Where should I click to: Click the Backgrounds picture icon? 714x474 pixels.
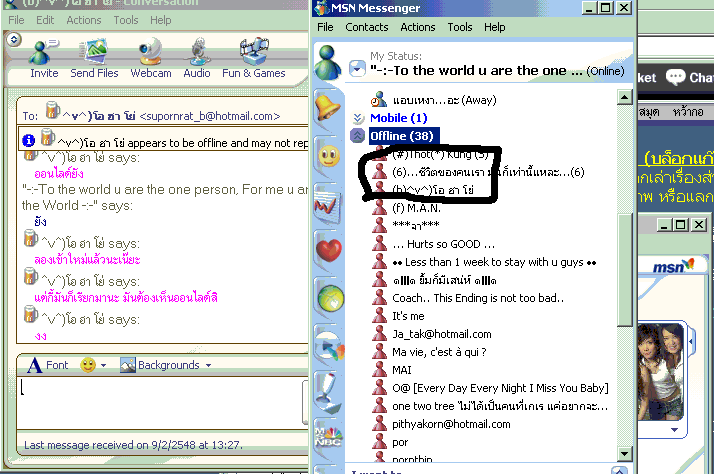pyautogui.click(x=128, y=365)
